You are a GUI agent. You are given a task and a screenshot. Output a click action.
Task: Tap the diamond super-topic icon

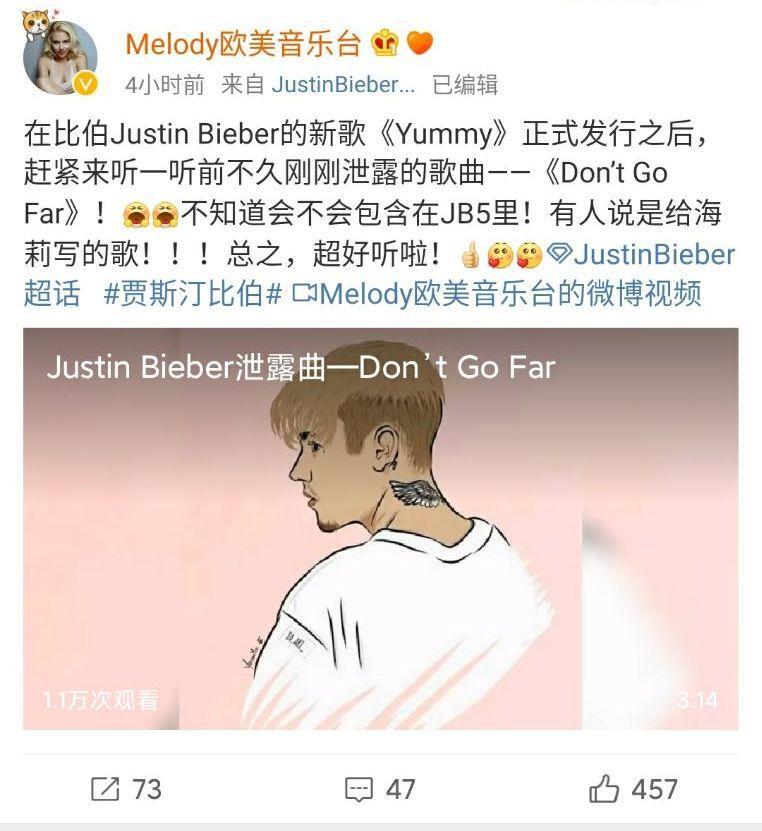click(x=559, y=253)
